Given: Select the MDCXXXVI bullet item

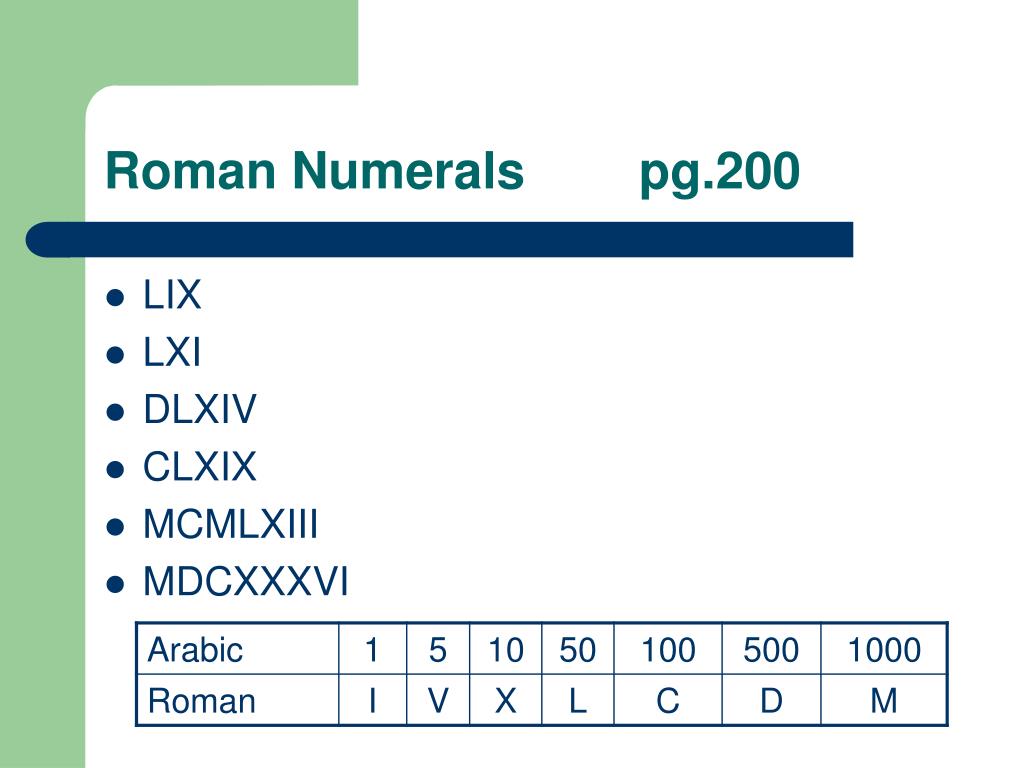Looking at the screenshot, I should click(x=246, y=581).
